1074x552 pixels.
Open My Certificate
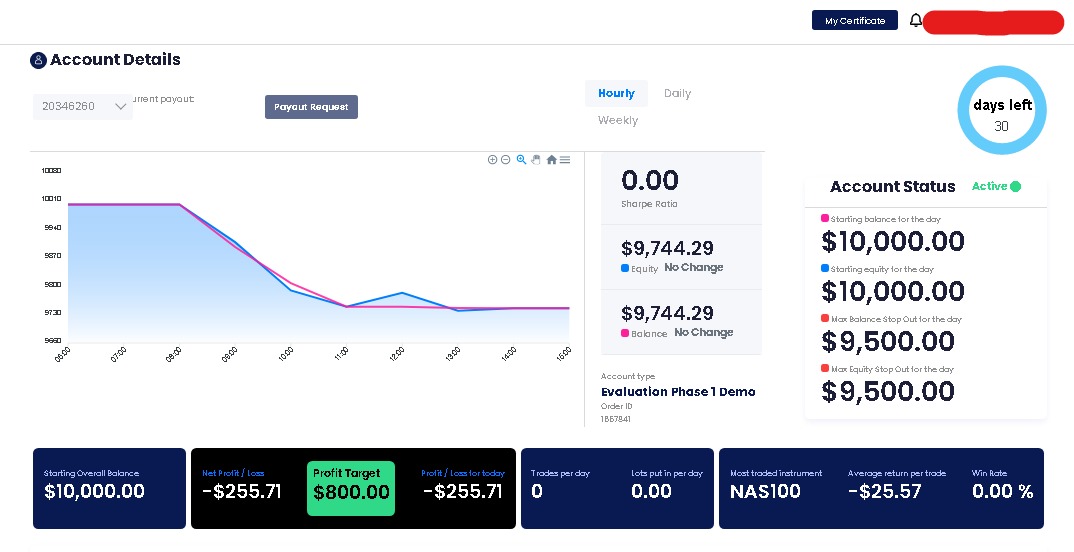click(x=855, y=21)
